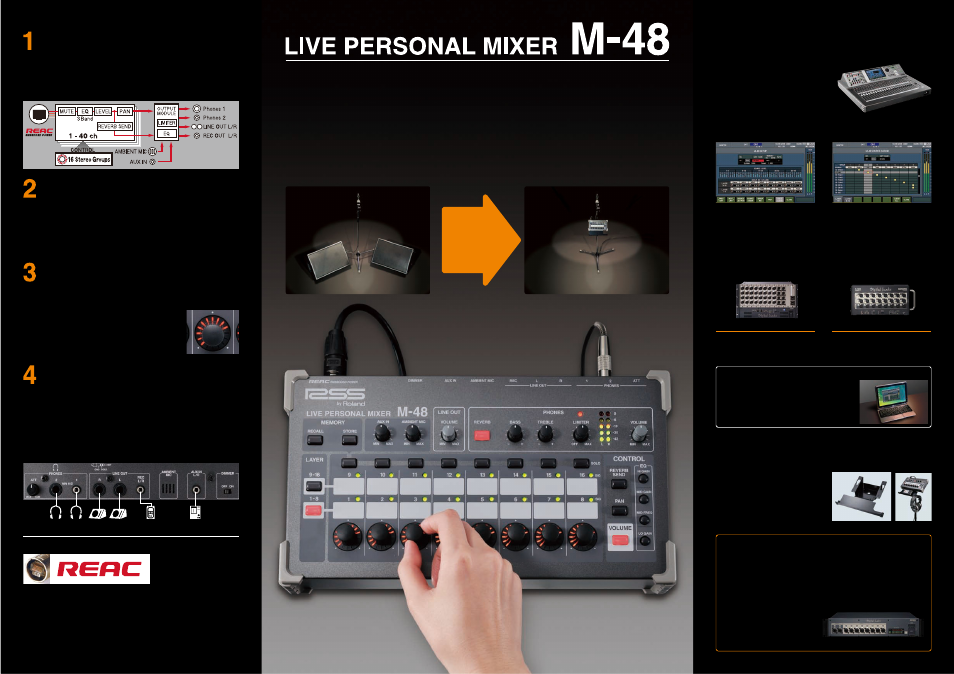954x674 pixels.
Task: Click the LIMITER knob in PHONES section
Action: click(580, 433)
